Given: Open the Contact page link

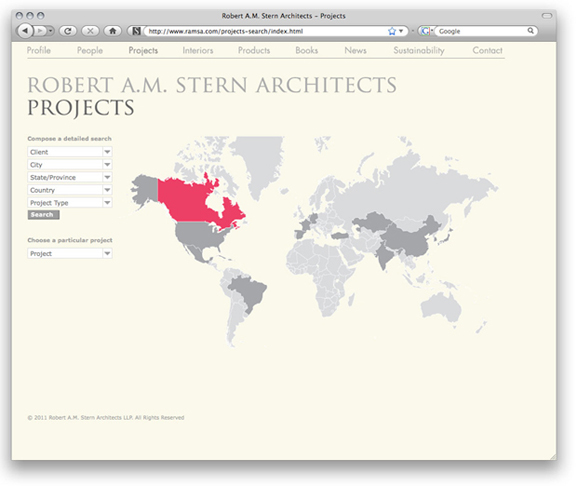Looking at the screenshot, I should pyautogui.click(x=487, y=50).
